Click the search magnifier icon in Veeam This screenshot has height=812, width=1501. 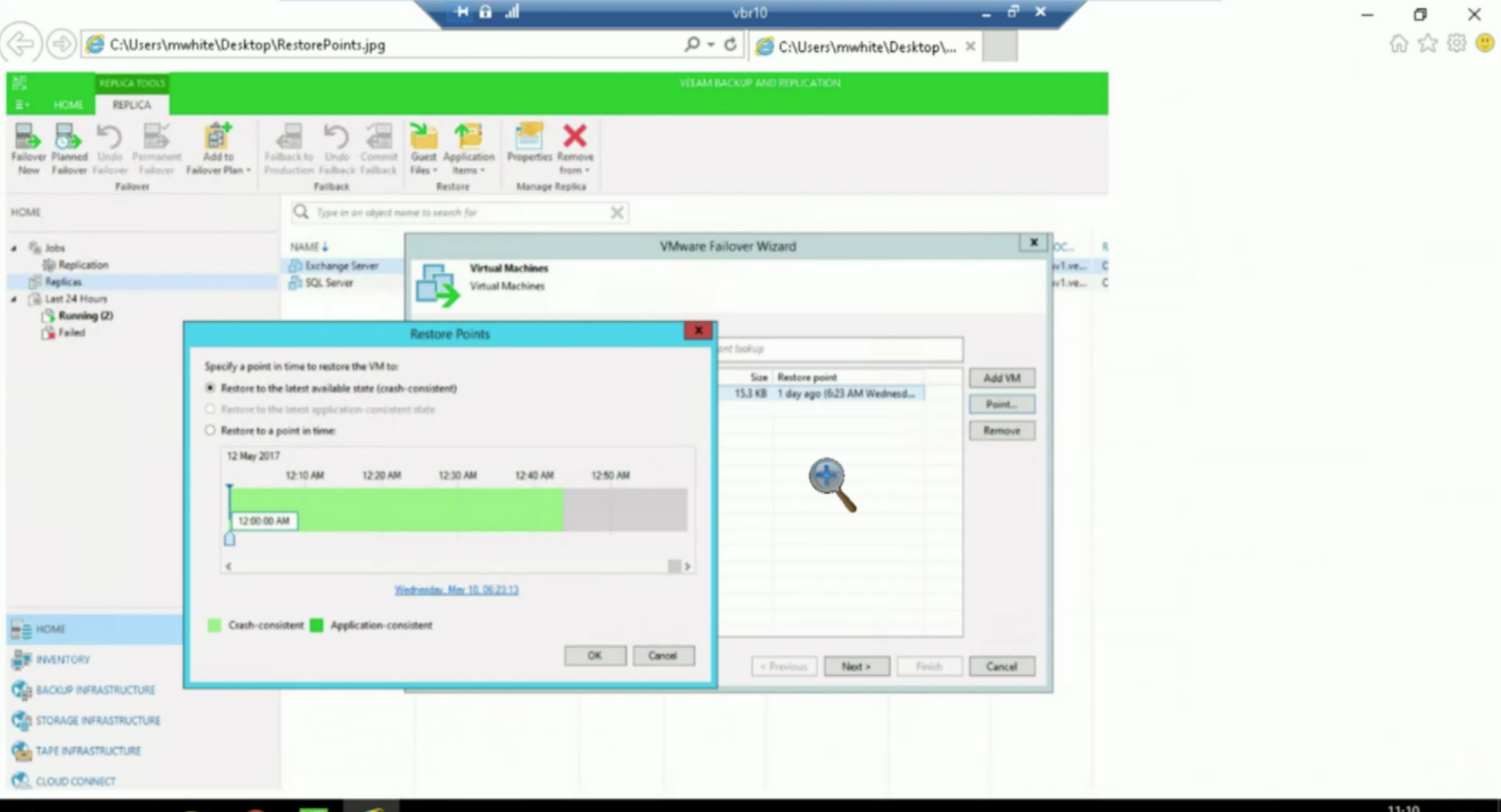(x=302, y=212)
